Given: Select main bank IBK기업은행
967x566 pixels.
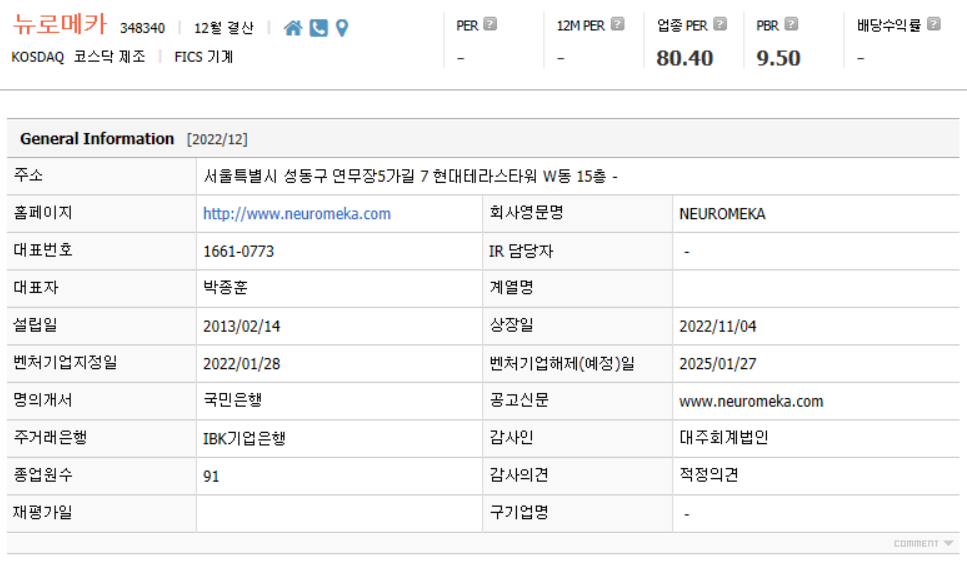Looking at the screenshot, I should 244,438.
